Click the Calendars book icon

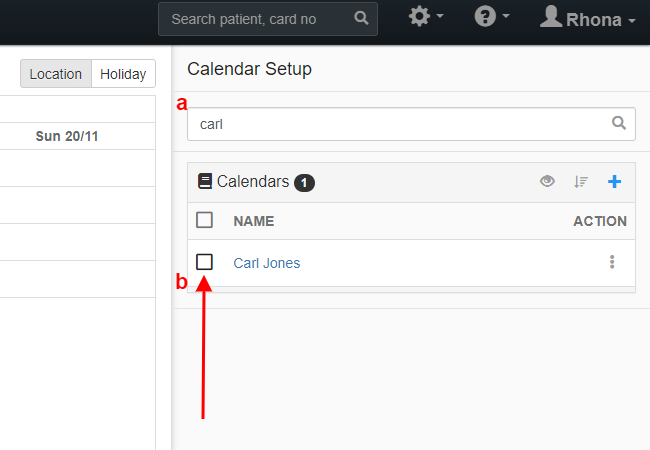point(205,181)
